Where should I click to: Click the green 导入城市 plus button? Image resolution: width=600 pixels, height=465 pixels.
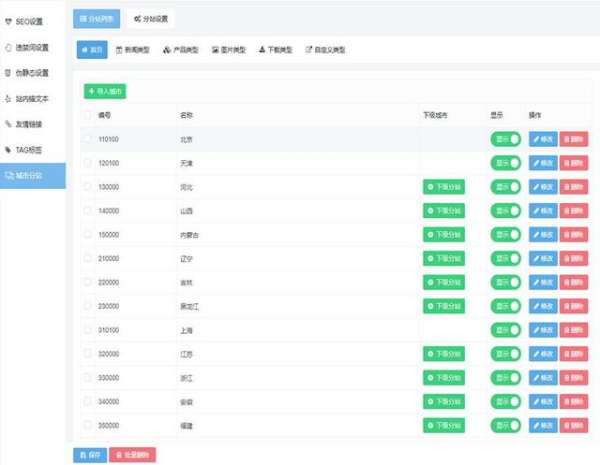coord(105,91)
